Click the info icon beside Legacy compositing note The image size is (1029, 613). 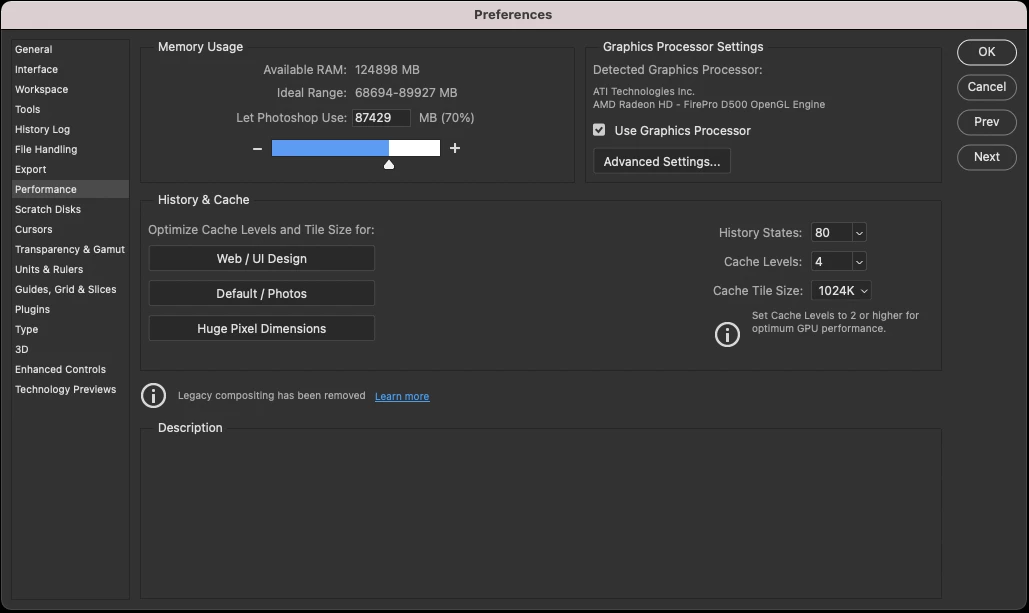click(154, 396)
